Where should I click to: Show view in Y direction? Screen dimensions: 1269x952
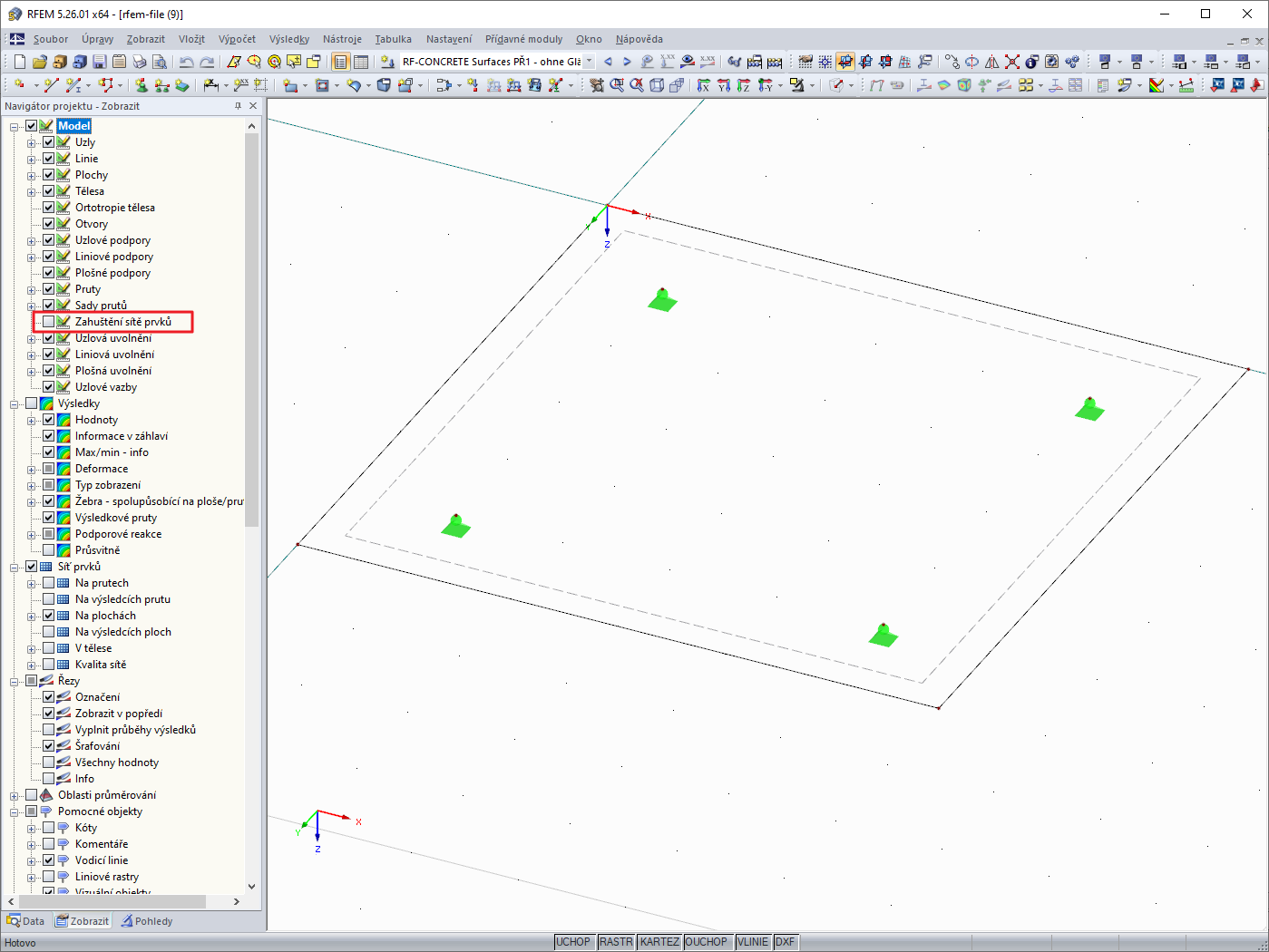click(x=724, y=85)
